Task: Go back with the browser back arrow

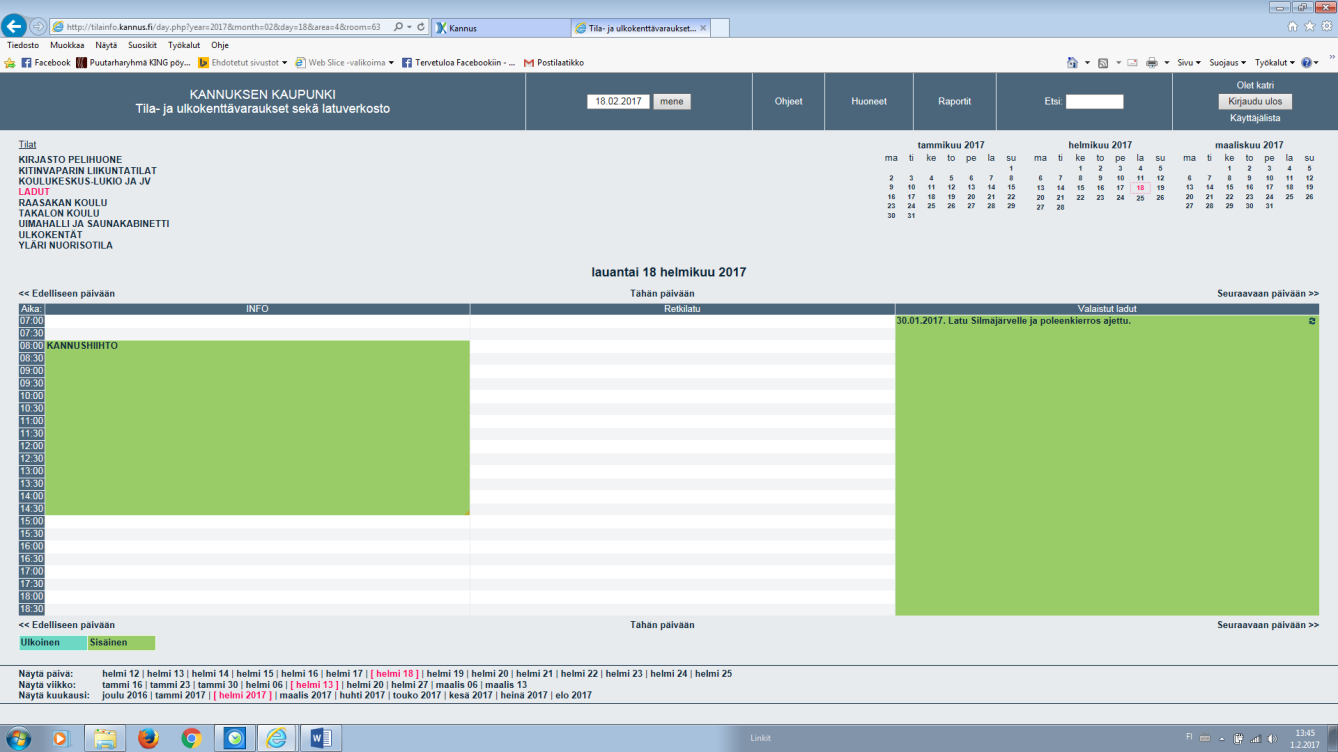Action: pyautogui.click(x=15, y=27)
